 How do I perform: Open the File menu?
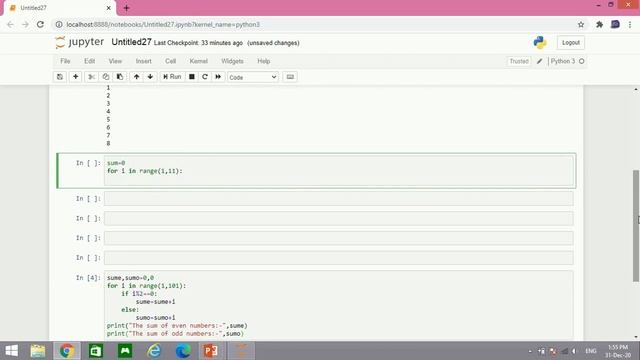65,61
